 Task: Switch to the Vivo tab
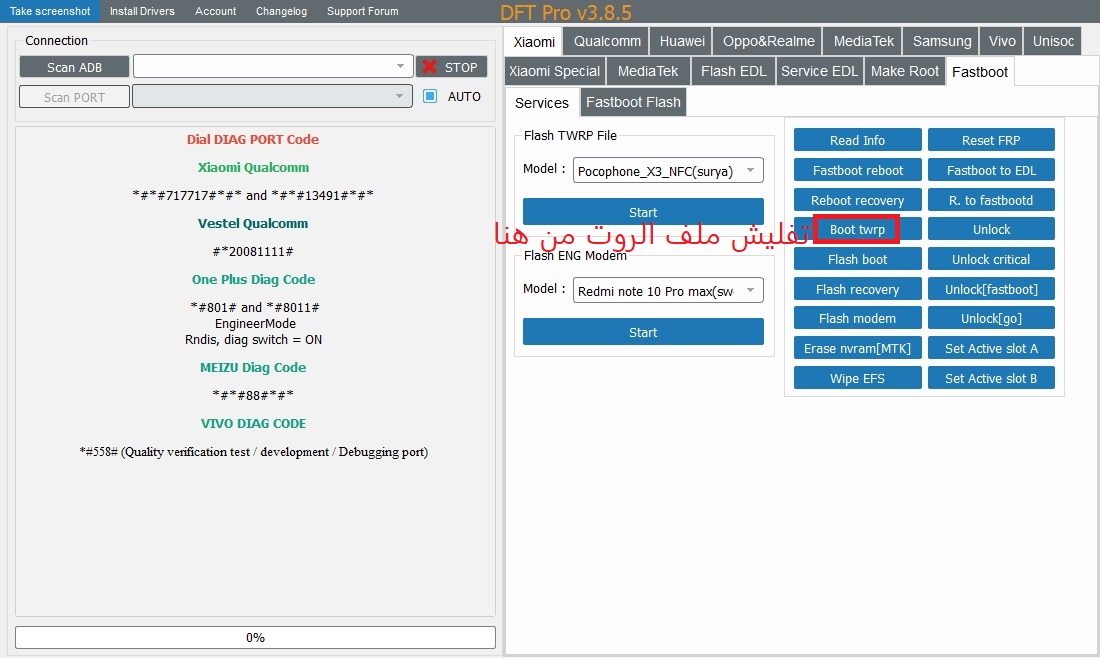(1002, 41)
